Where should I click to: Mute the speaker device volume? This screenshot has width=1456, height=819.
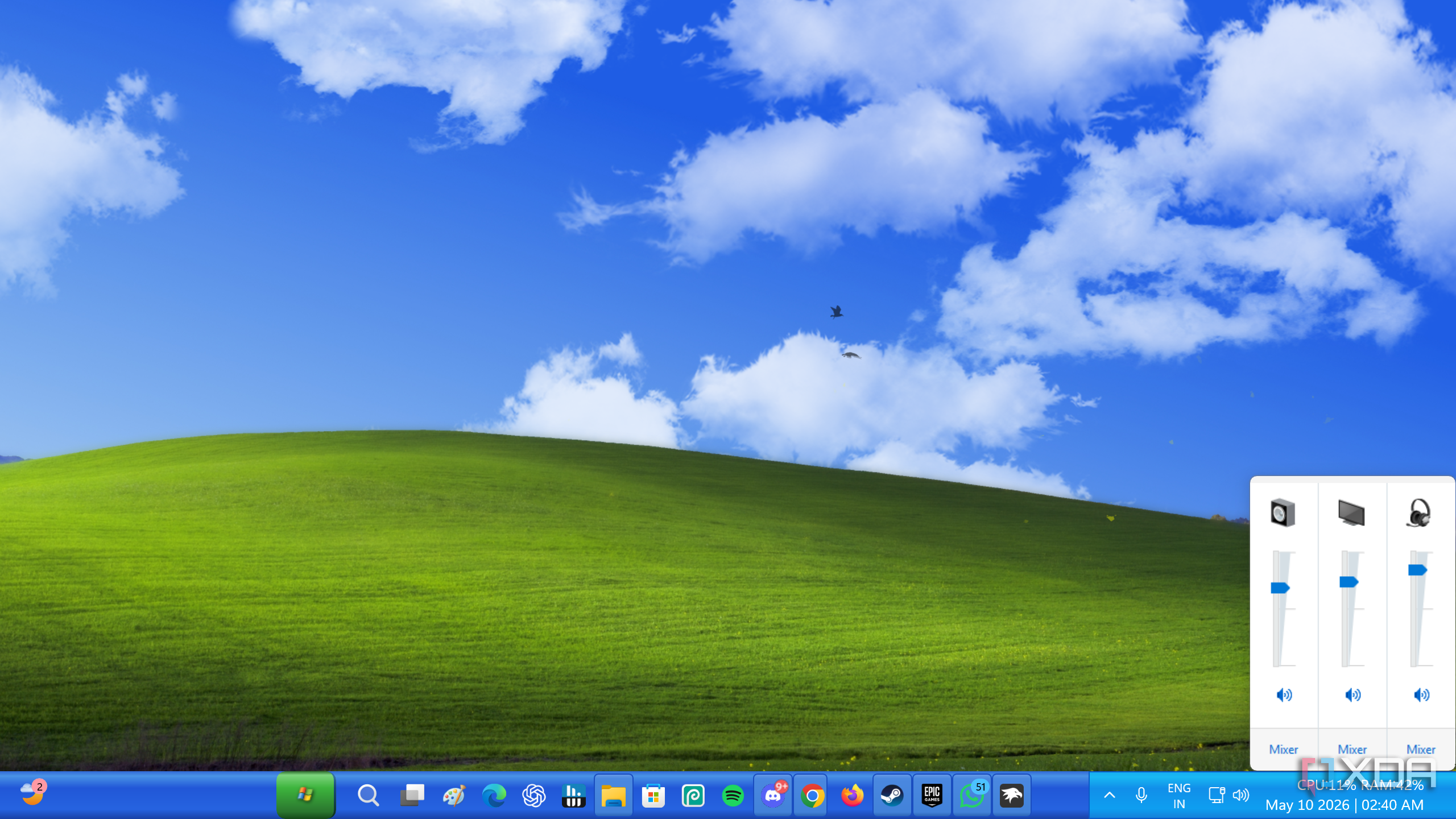1284,694
